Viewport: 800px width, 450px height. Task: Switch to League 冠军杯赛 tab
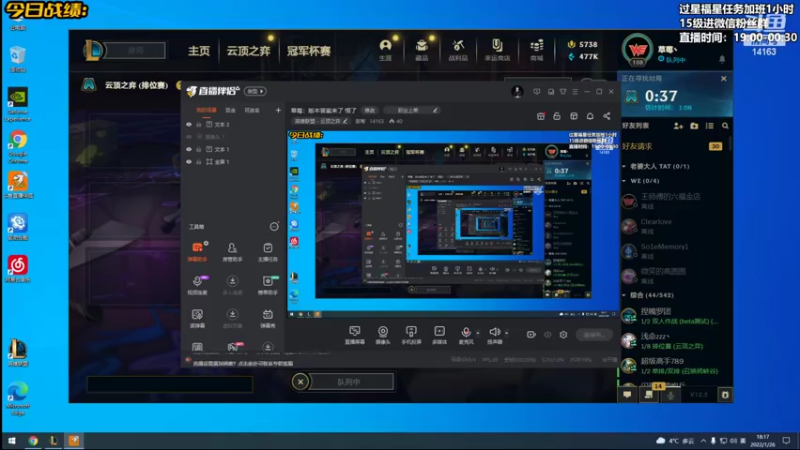(x=309, y=51)
